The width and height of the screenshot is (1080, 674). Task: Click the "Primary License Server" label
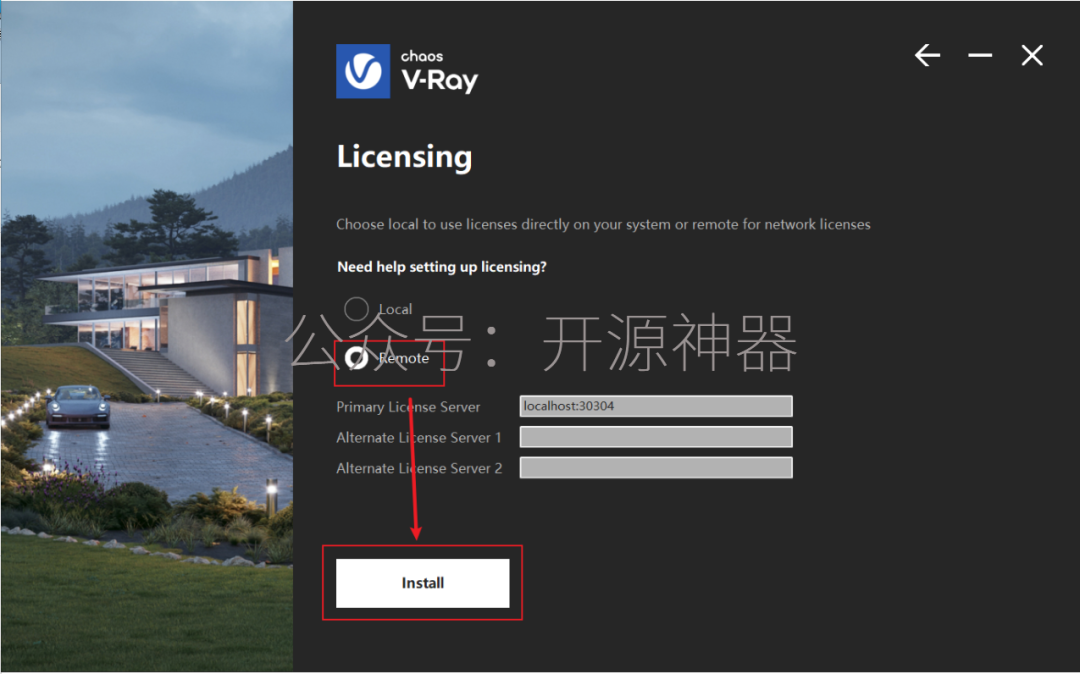click(x=408, y=407)
